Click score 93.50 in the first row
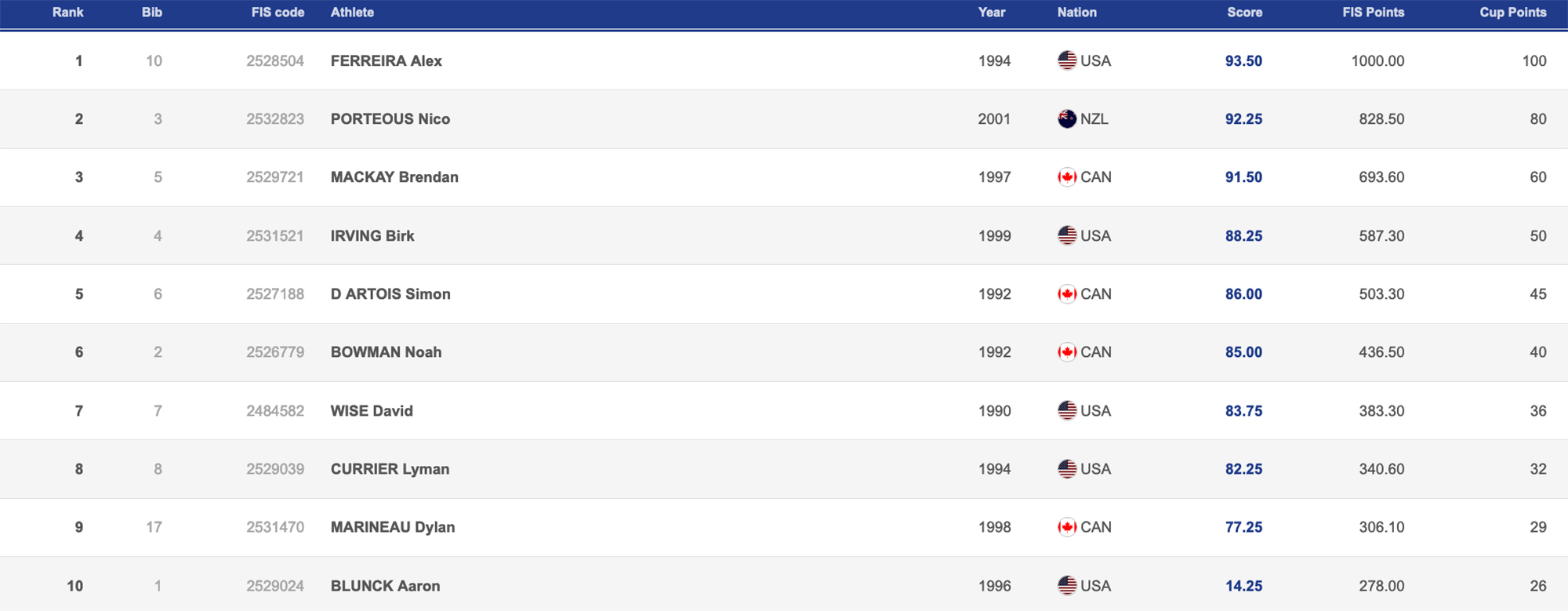This screenshot has width=1568, height=611. click(x=1243, y=60)
